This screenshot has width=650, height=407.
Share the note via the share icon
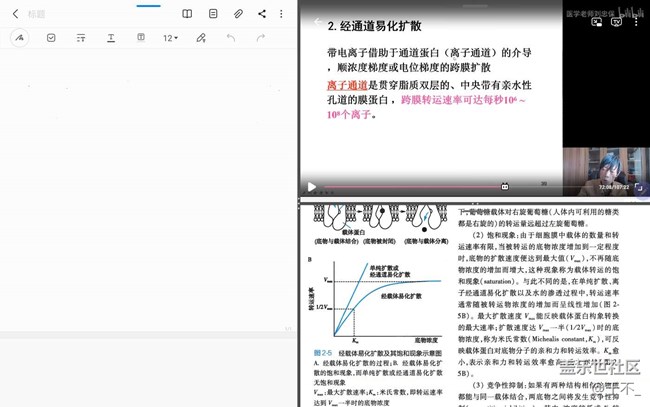pyautogui.click(x=262, y=14)
